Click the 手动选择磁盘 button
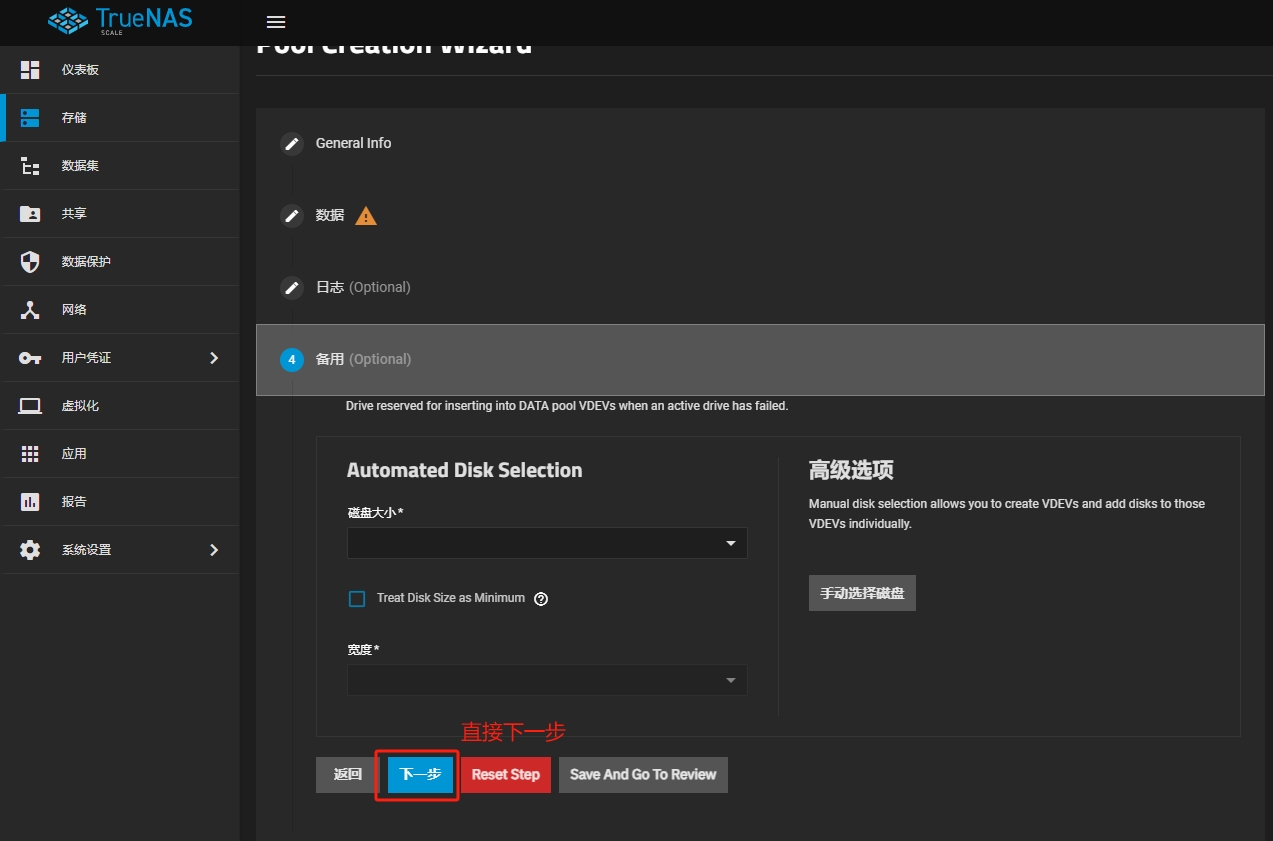1273x841 pixels. (x=862, y=593)
